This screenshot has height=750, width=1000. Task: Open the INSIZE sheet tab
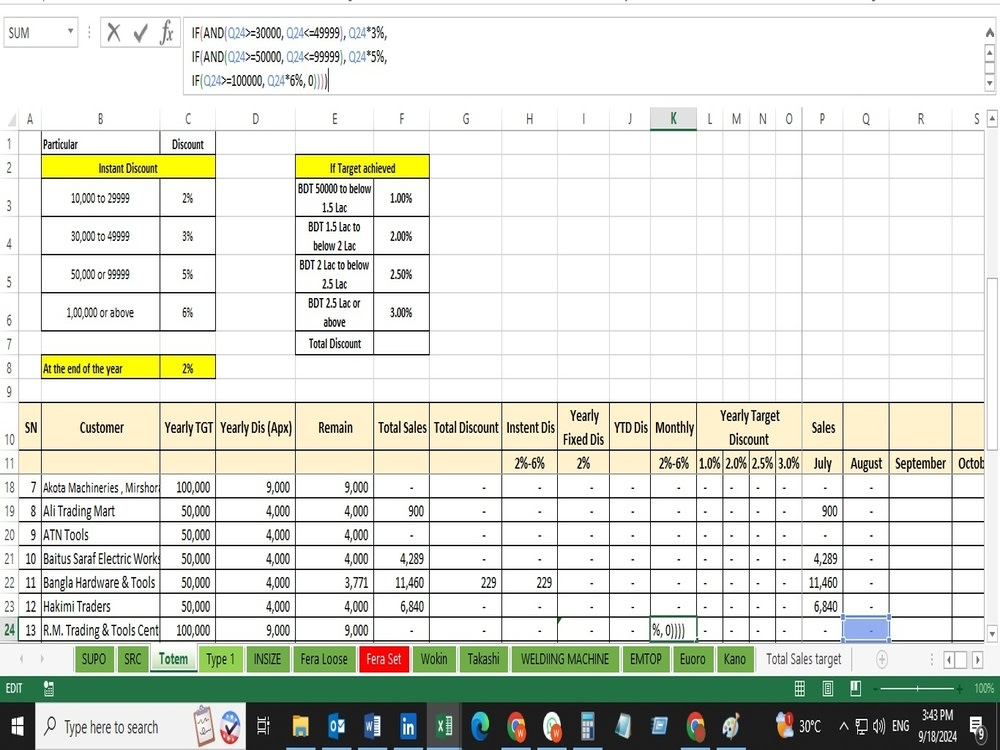267,659
